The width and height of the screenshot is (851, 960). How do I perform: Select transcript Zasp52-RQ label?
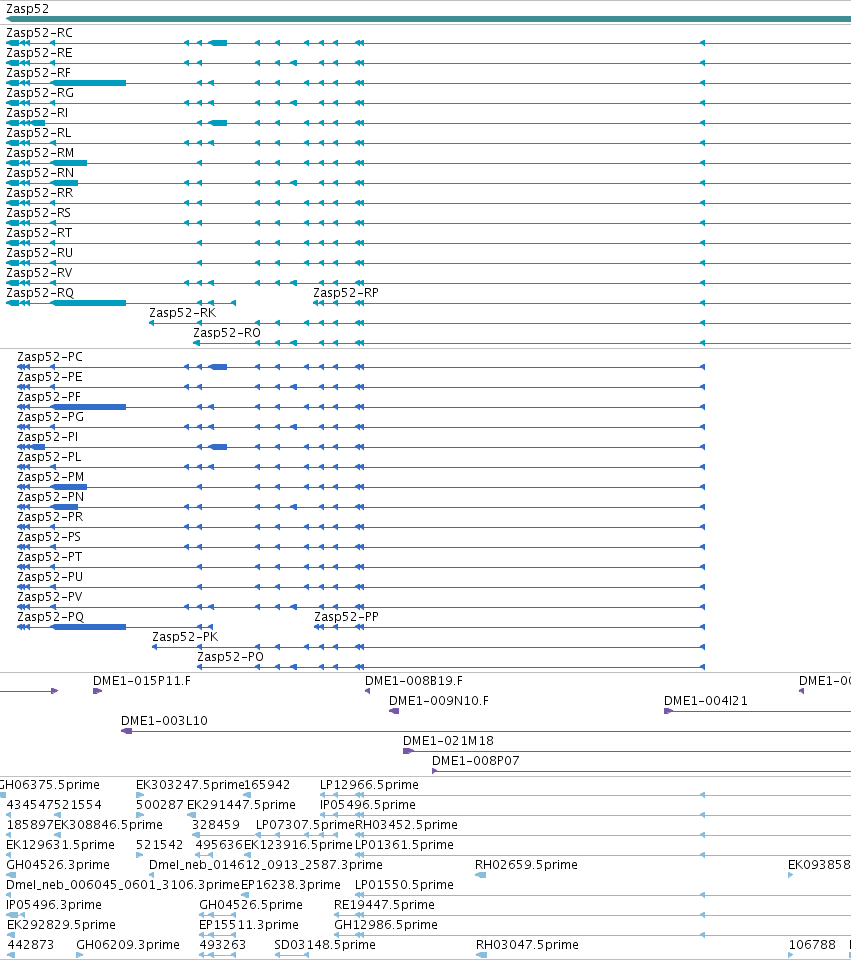40,293
